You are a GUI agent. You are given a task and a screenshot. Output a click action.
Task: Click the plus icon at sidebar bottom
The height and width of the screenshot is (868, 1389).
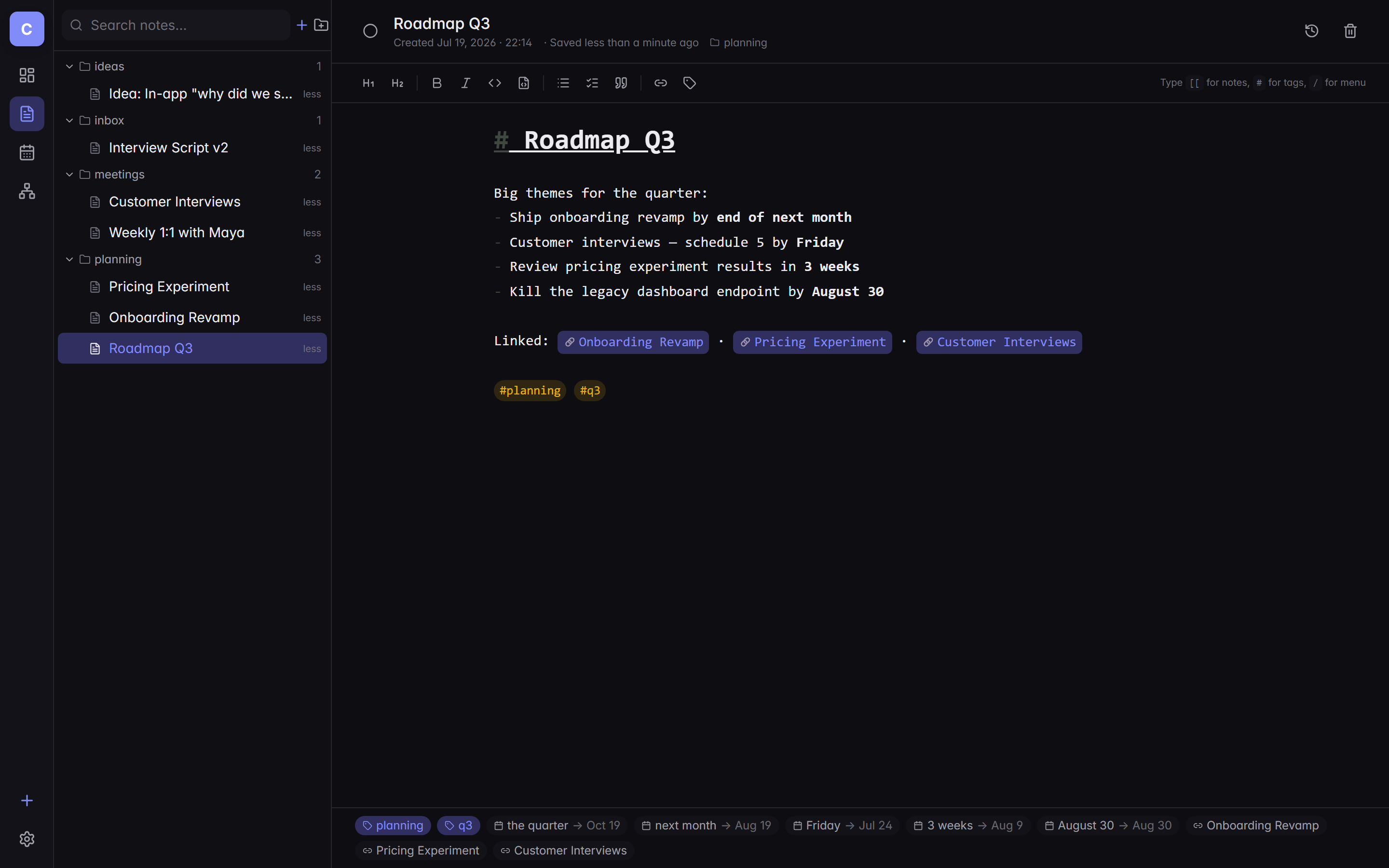27,800
